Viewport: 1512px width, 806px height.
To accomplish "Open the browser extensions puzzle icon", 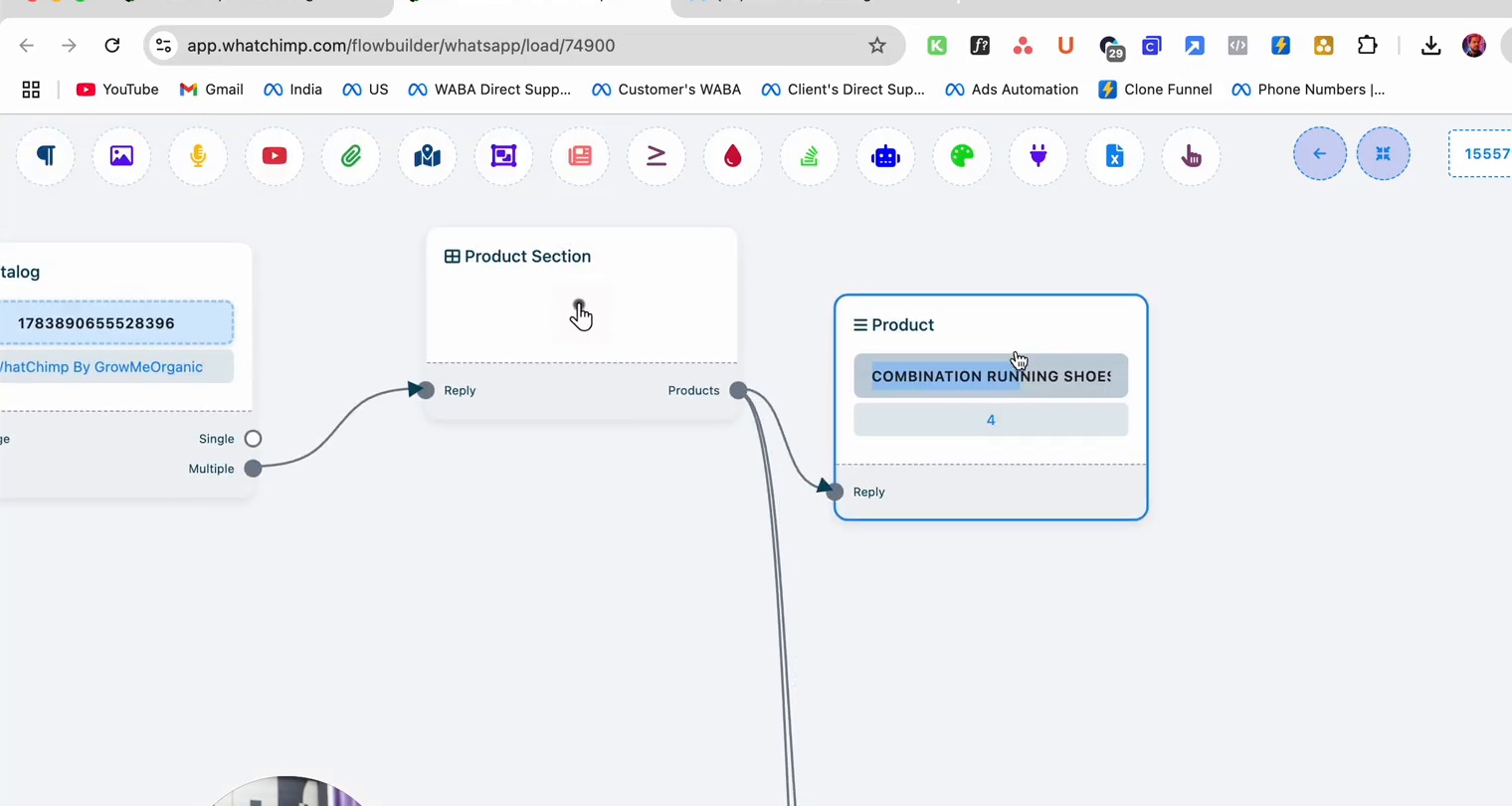I will 1368,46.
